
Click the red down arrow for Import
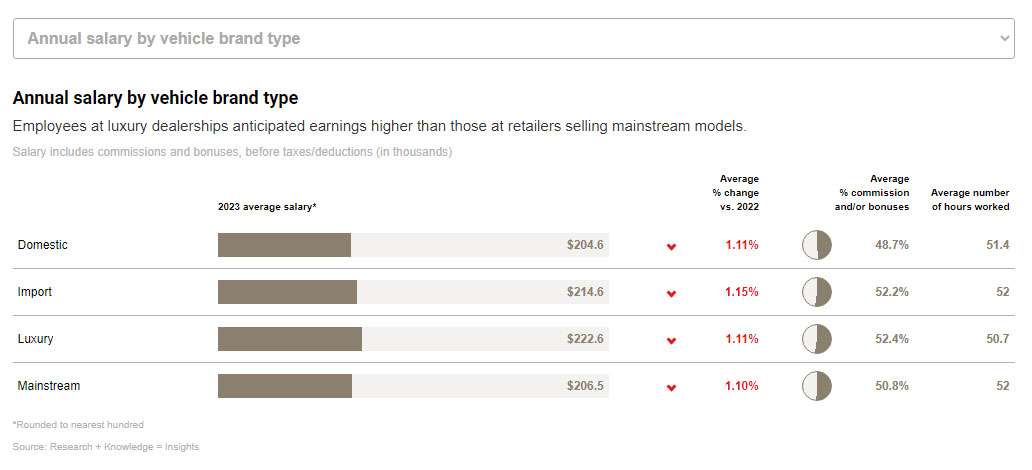pos(671,293)
